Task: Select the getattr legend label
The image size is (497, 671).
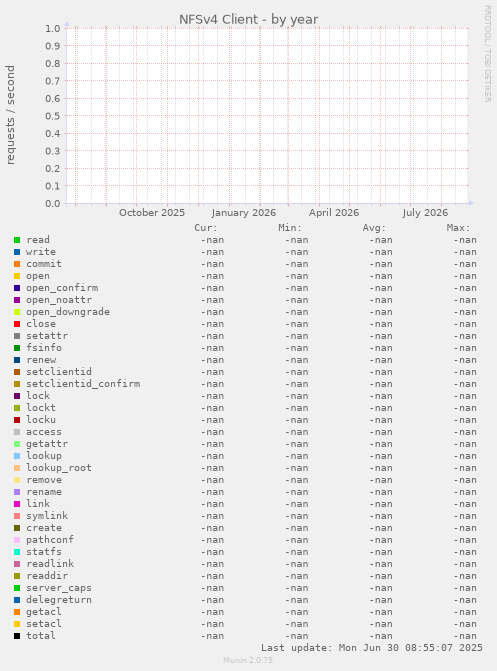Action: tap(47, 444)
